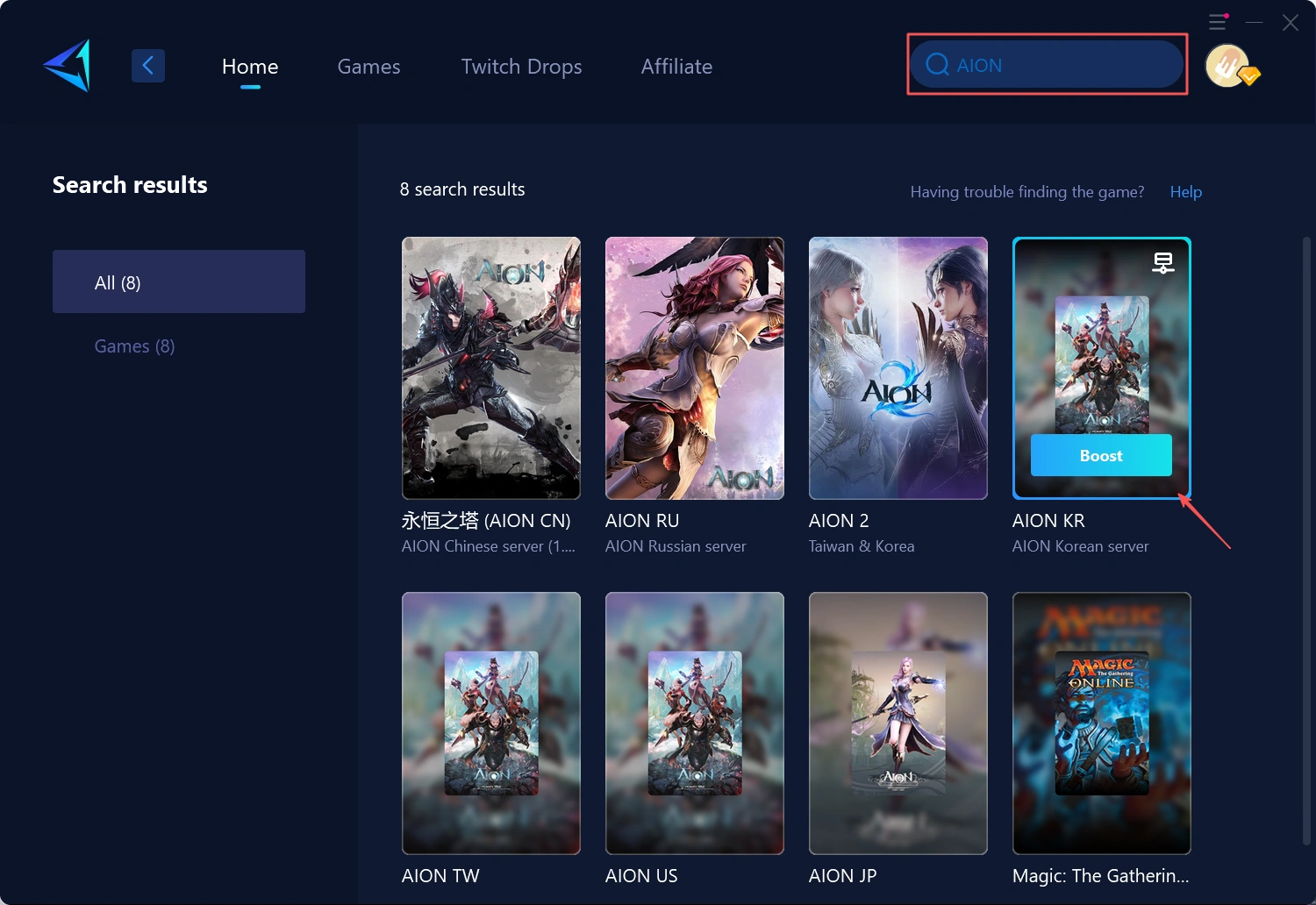Open the Home tab
This screenshot has width=1316, height=905.
(x=250, y=67)
